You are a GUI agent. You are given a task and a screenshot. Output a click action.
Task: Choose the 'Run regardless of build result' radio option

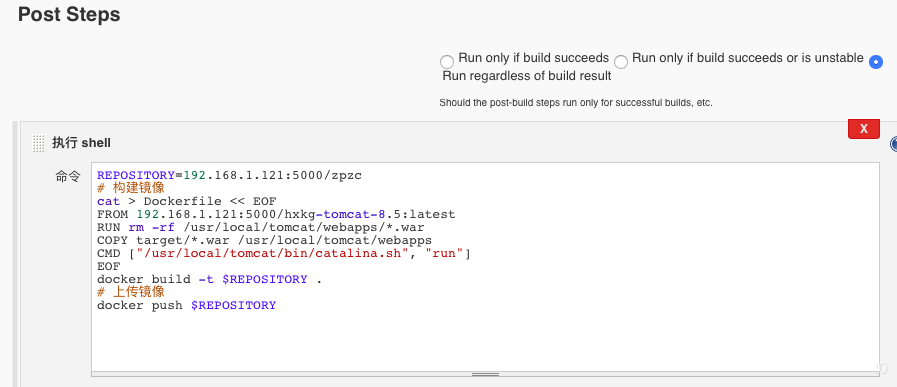[x=876, y=61]
